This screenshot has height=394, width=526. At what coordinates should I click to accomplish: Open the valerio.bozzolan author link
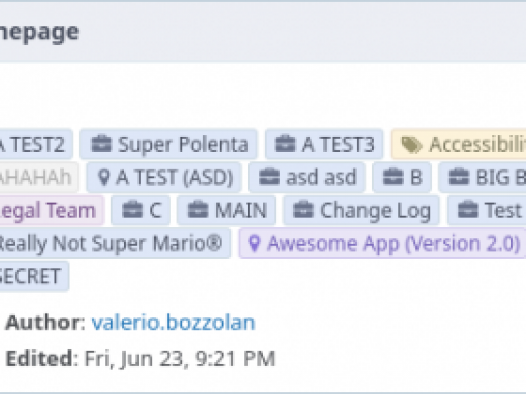(x=173, y=323)
